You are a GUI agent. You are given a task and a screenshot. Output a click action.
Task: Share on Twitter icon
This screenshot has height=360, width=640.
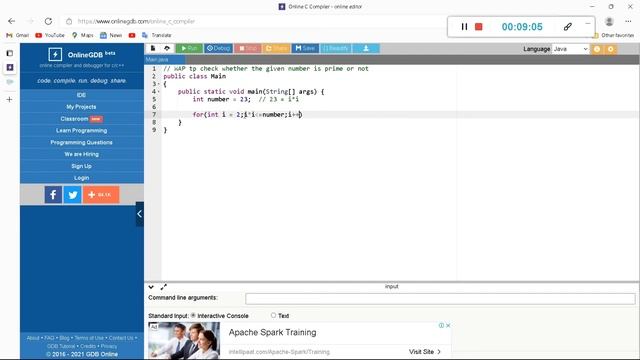[x=73, y=195]
